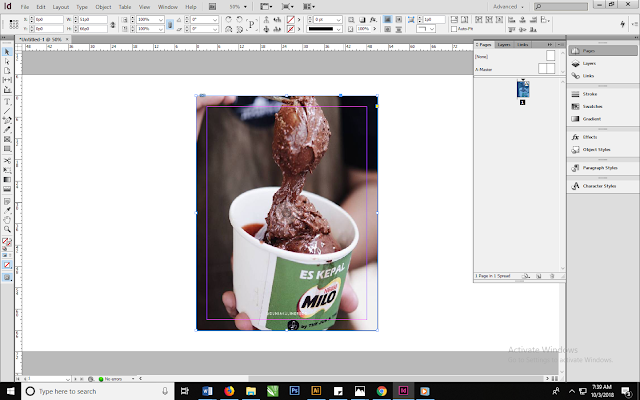Select the Direct Selection tool

[x=7, y=61]
